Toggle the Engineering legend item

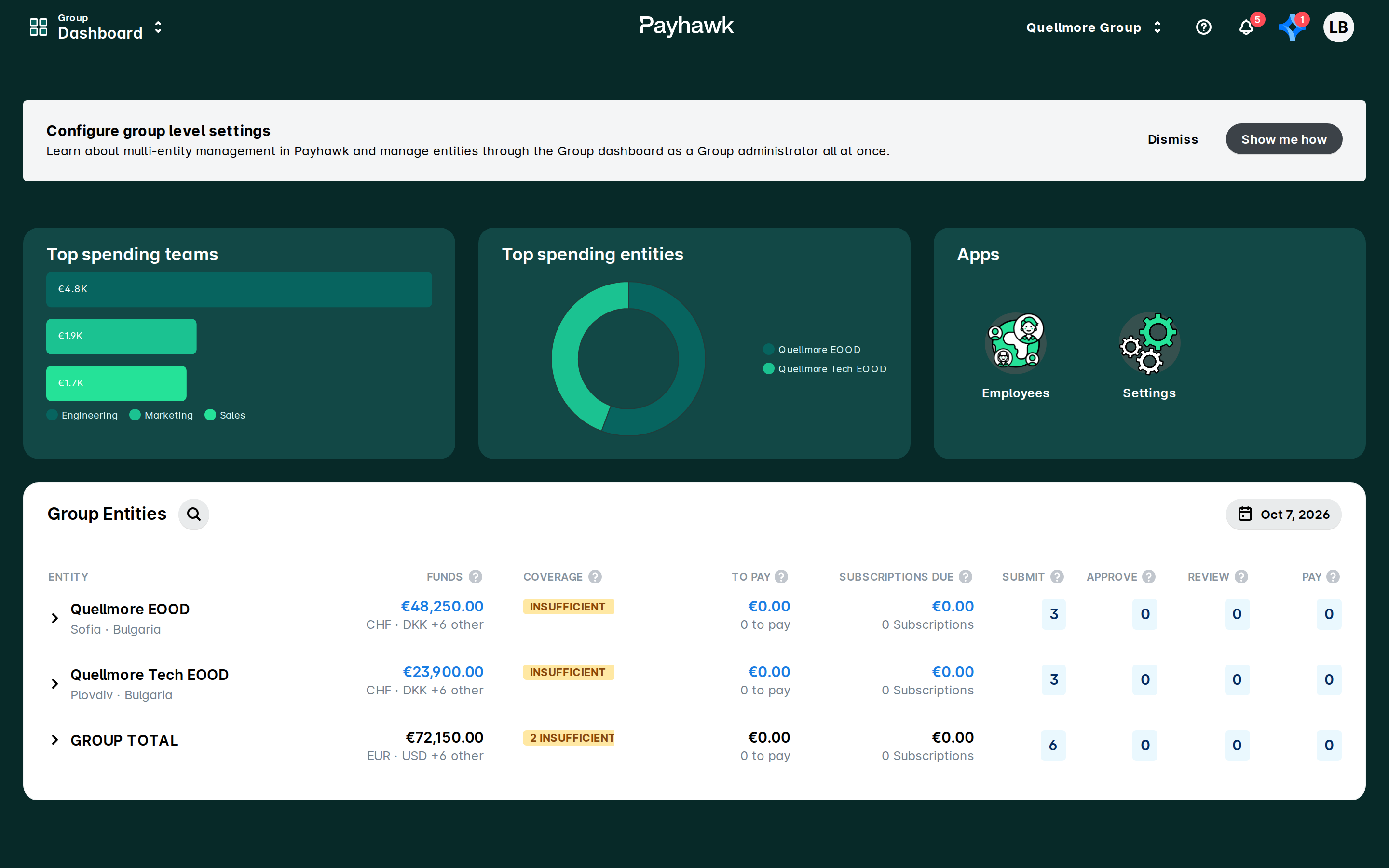[82, 415]
